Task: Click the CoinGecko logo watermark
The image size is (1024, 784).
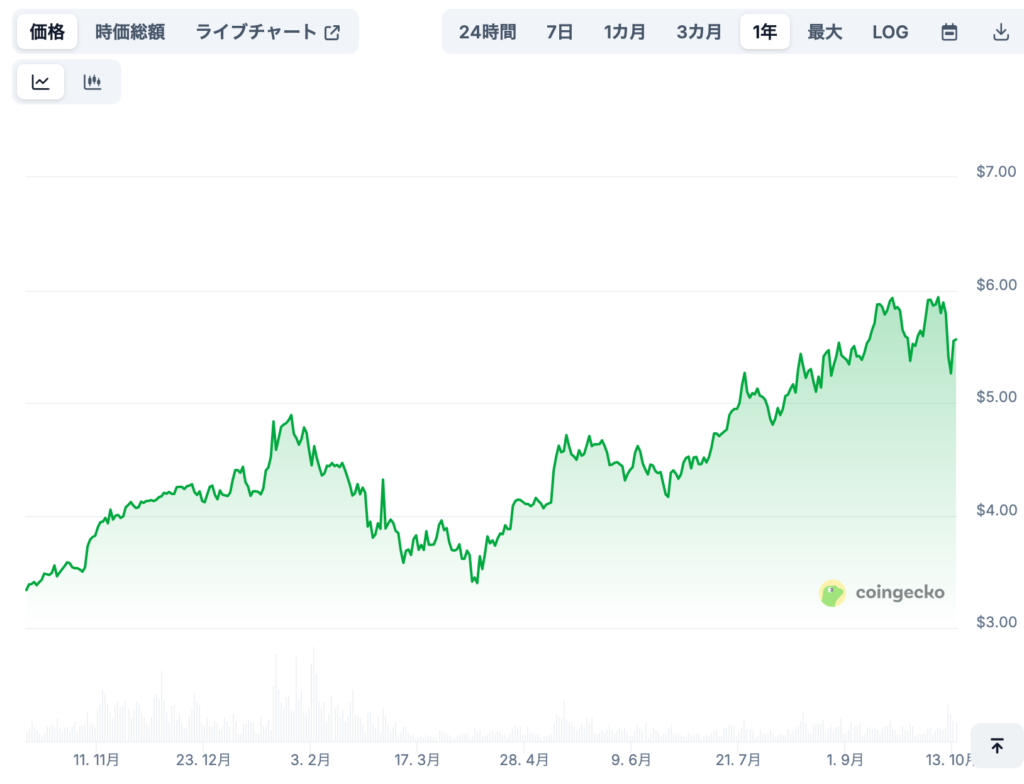Action: [x=881, y=593]
